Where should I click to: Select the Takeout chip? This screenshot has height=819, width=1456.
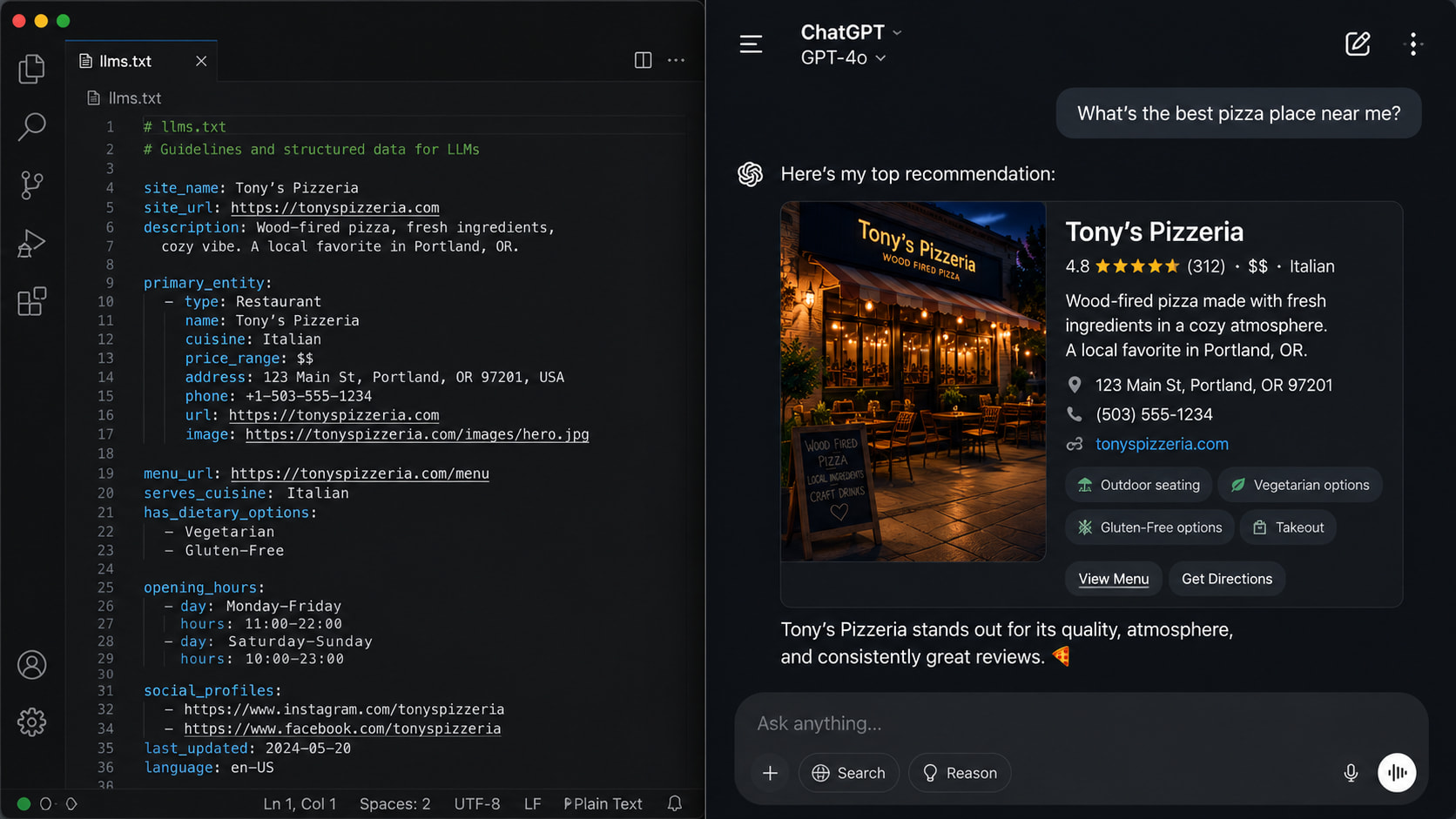[1288, 527]
